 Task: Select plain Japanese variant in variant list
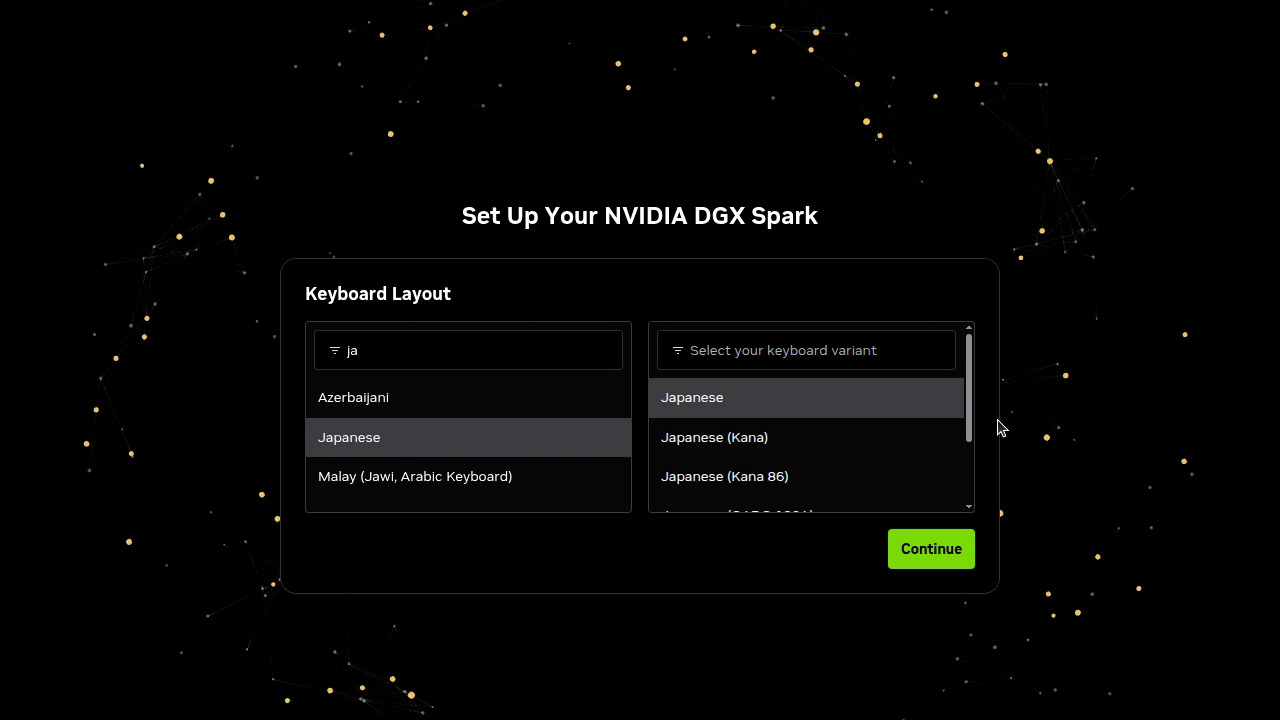pyautogui.click(x=806, y=398)
